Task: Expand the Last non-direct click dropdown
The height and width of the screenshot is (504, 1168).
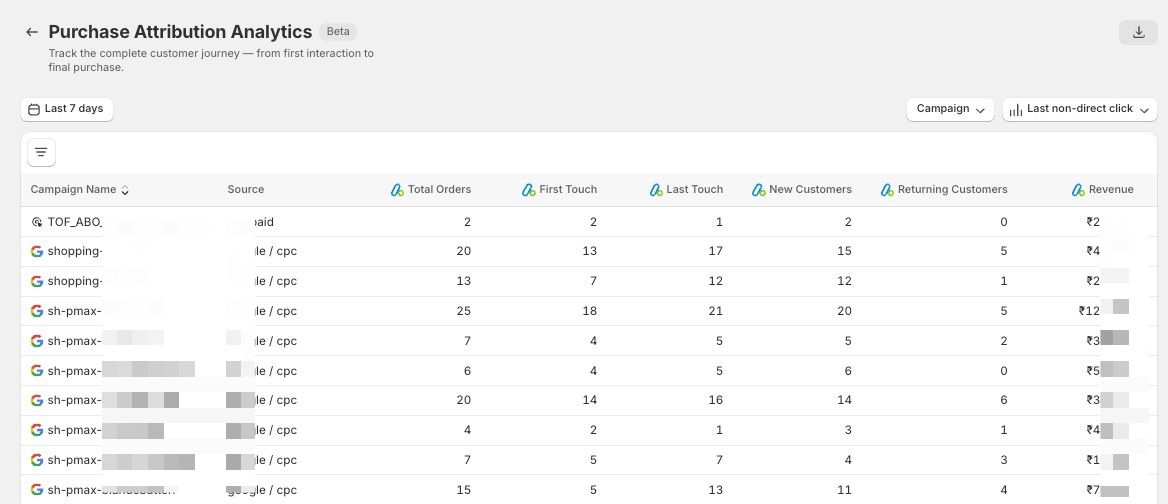Action: click(1079, 109)
